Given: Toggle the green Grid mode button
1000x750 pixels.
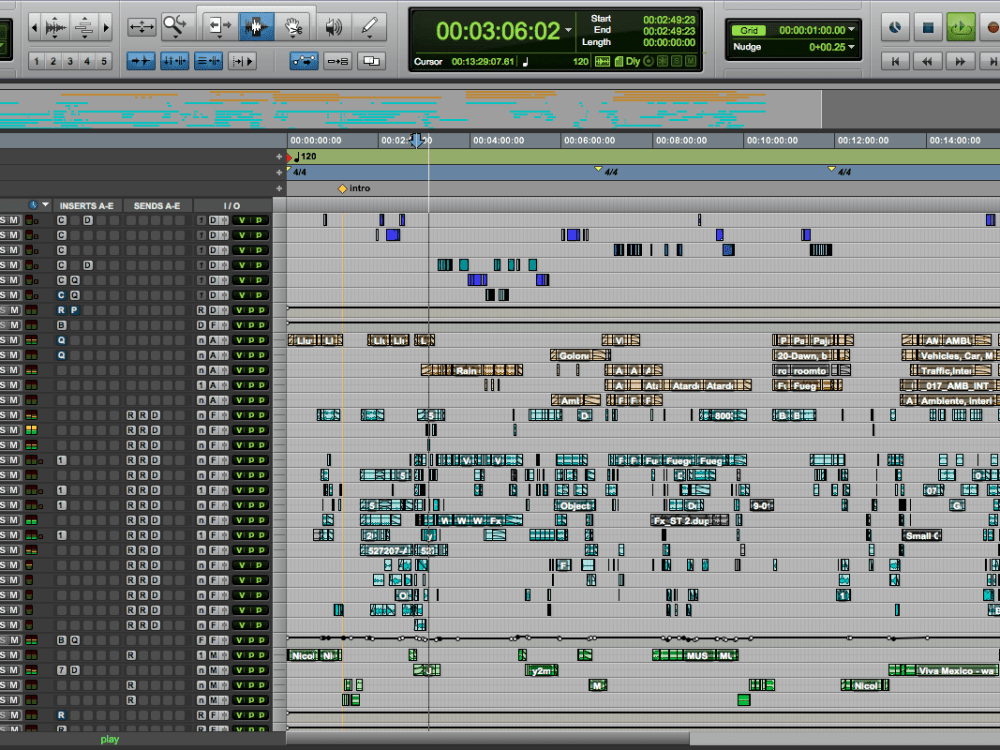Looking at the screenshot, I should pyautogui.click(x=749, y=30).
